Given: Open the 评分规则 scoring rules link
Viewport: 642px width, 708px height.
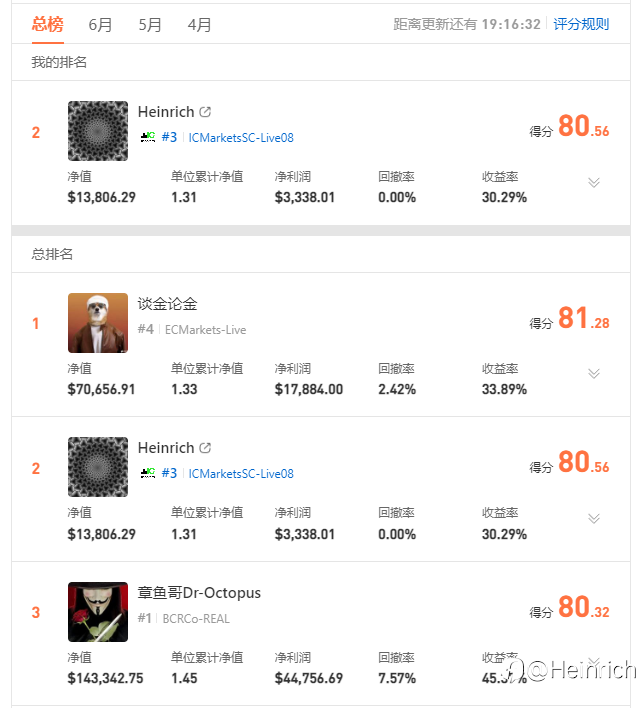Looking at the screenshot, I should (x=582, y=24).
